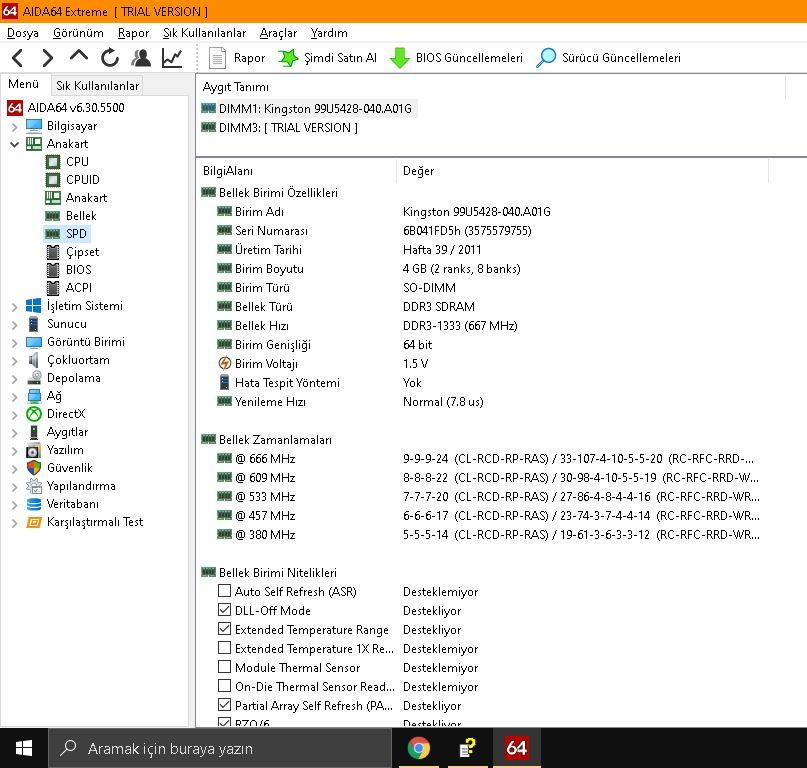Select the BIOS chip icon
The height and width of the screenshot is (768, 807).
coord(52,270)
